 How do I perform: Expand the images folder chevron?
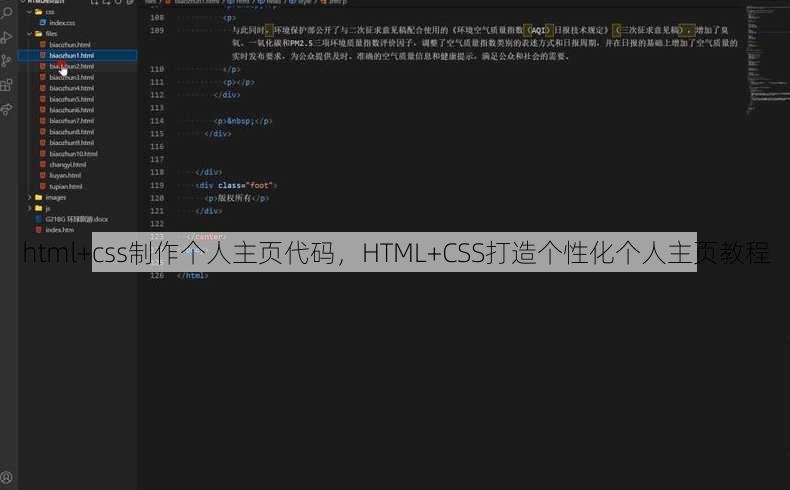coord(30,197)
